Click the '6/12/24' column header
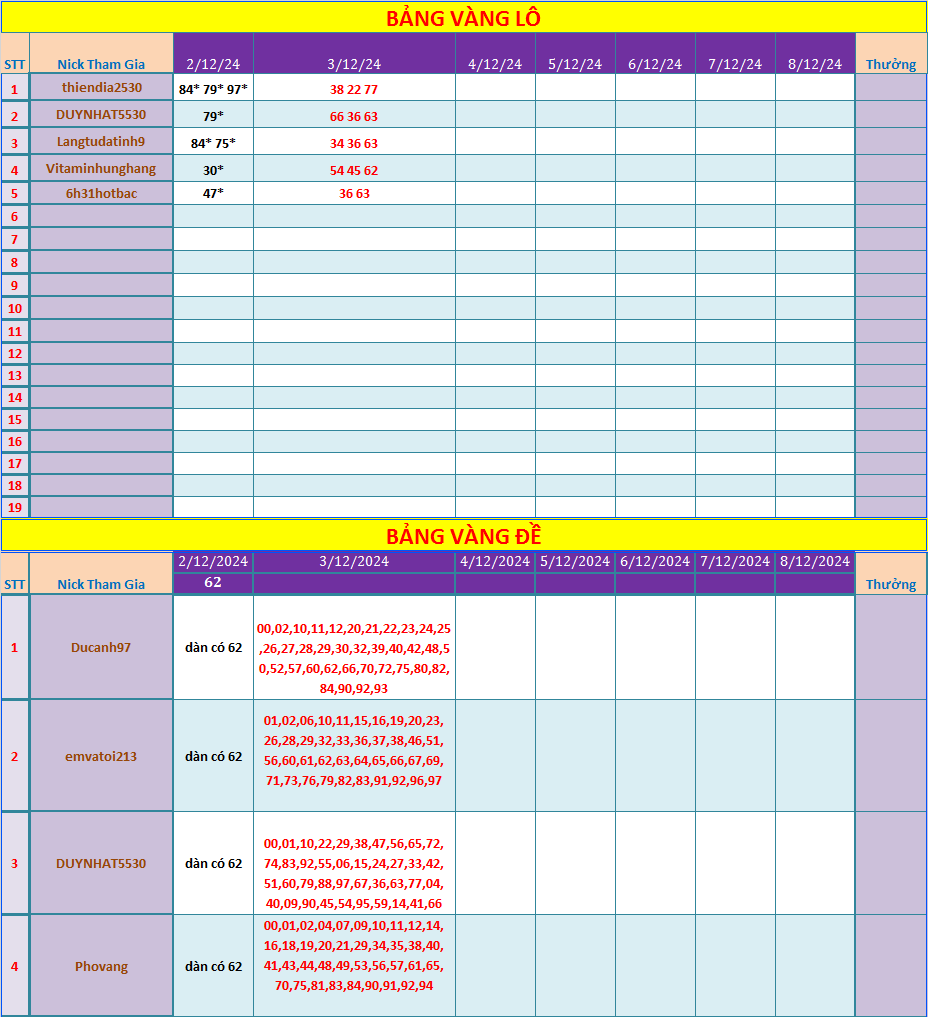 coord(655,53)
